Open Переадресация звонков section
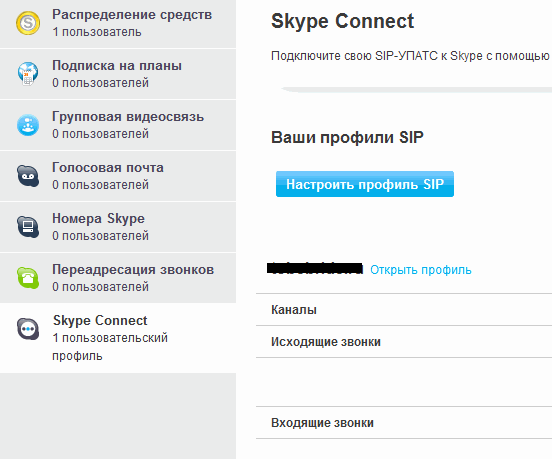 [118, 278]
